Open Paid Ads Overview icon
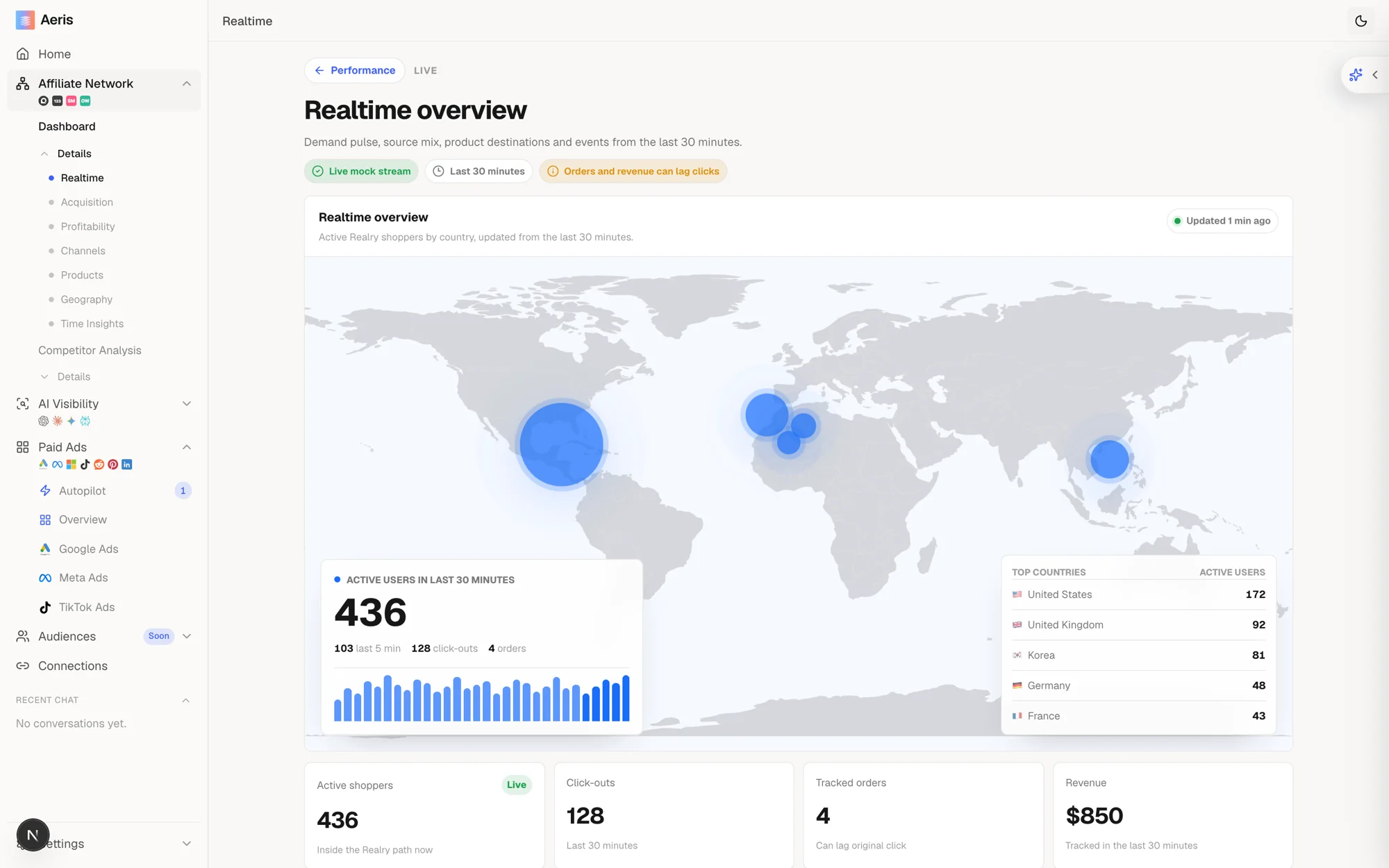1389x868 pixels. (45, 520)
